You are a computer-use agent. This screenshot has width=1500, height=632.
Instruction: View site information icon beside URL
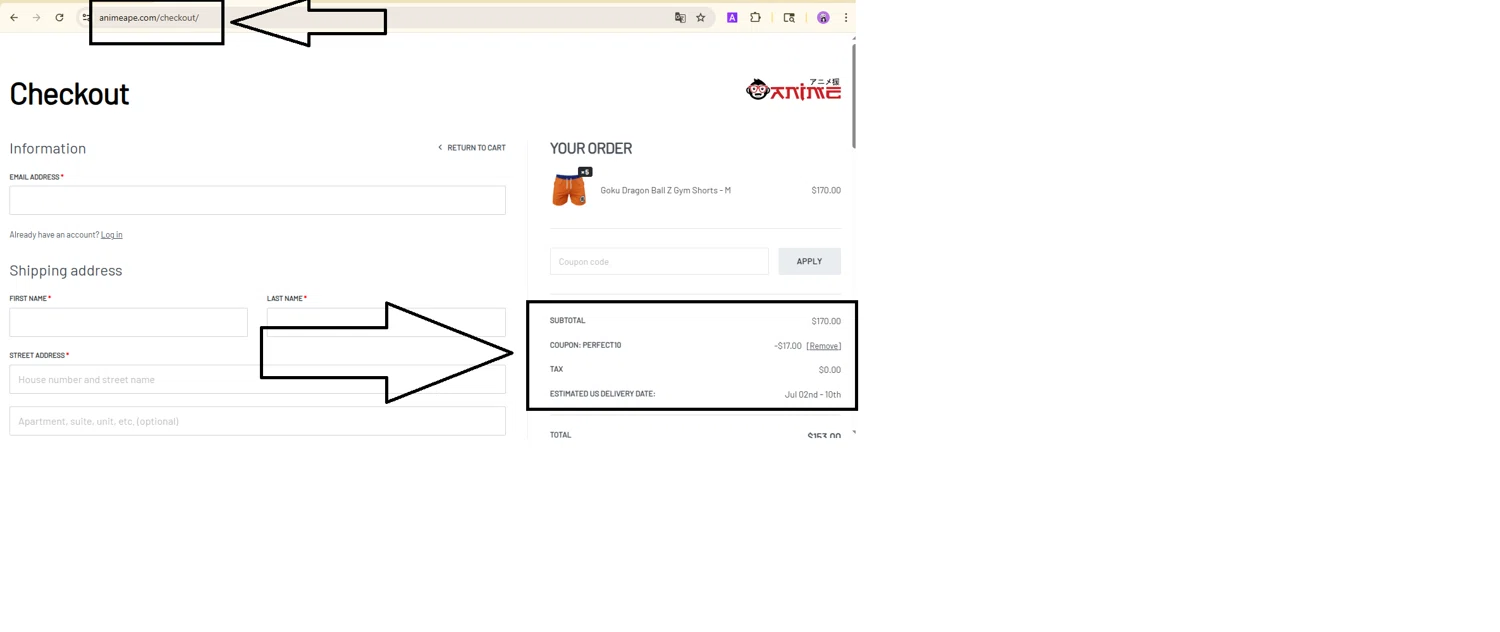coord(86,17)
